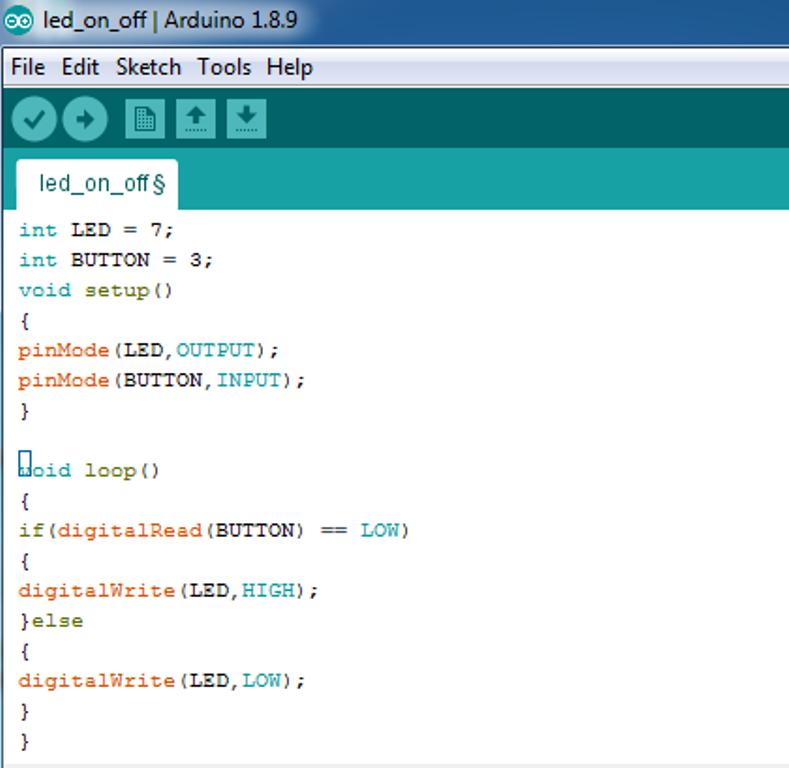Click the Arduino logo in title bar
The width and height of the screenshot is (789, 768).
[18, 21]
